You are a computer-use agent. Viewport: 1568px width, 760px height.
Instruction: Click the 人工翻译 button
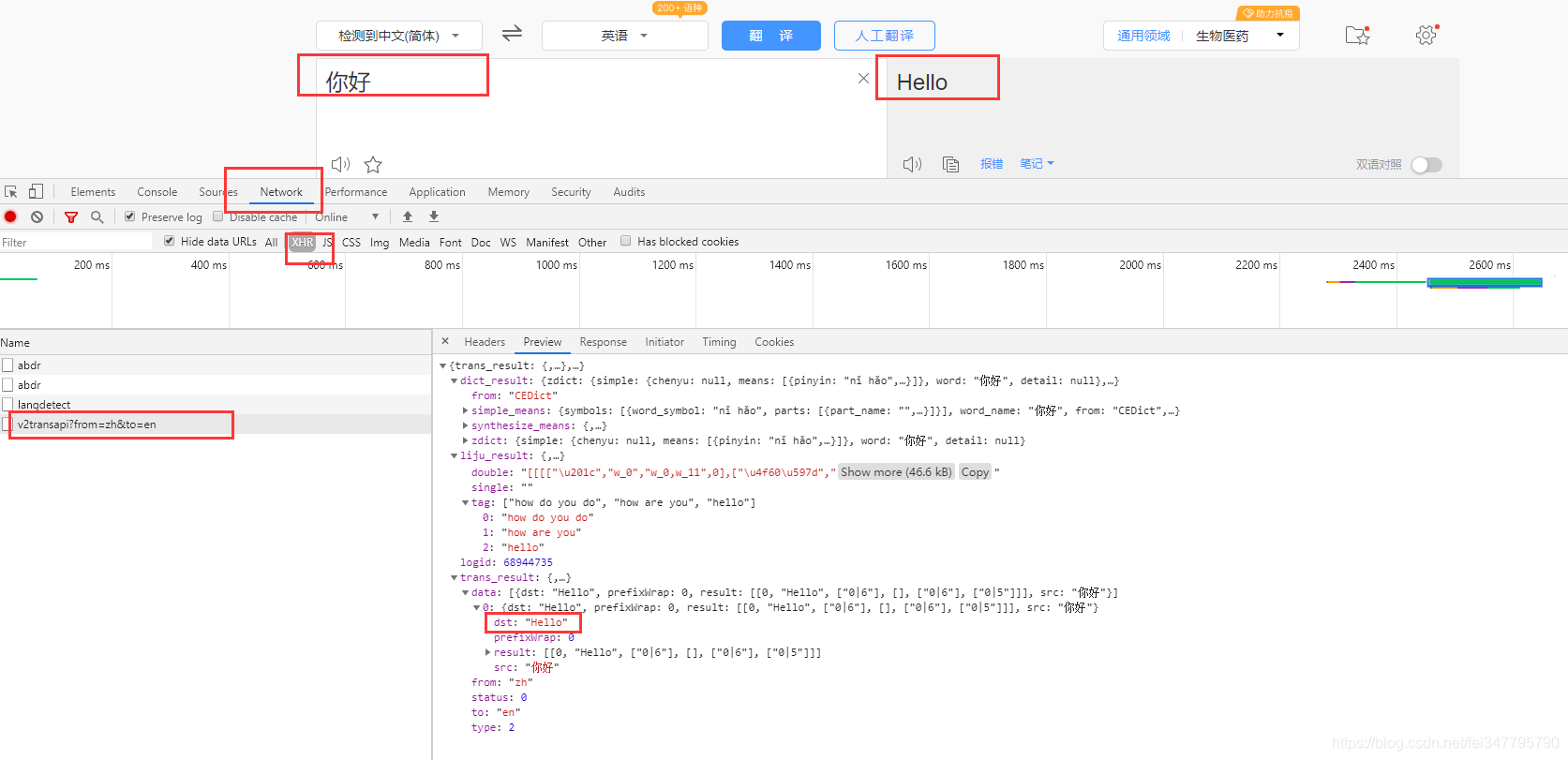click(x=885, y=36)
